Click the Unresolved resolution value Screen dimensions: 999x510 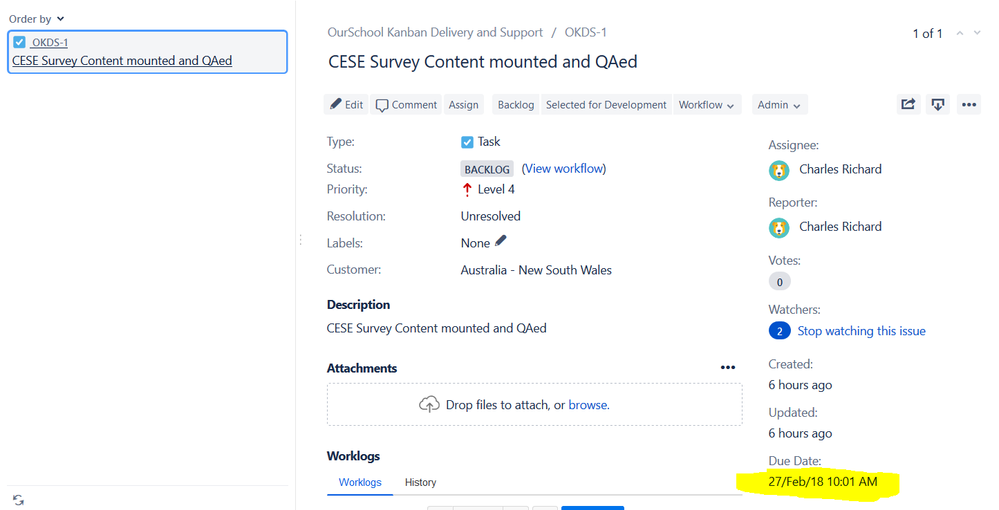(x=491, y=216)
